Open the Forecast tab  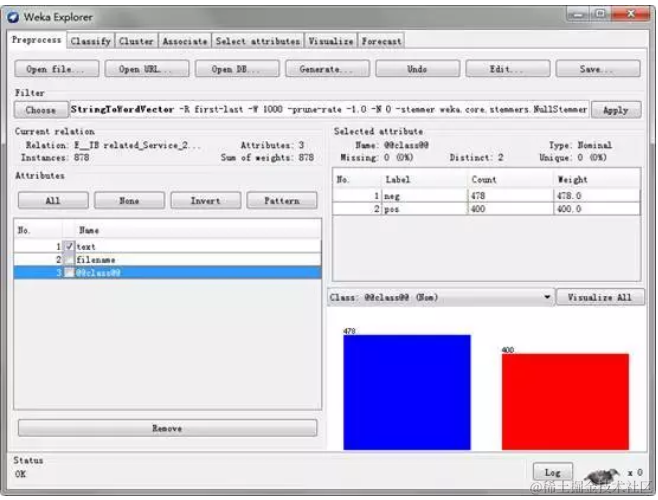[381, 41]
